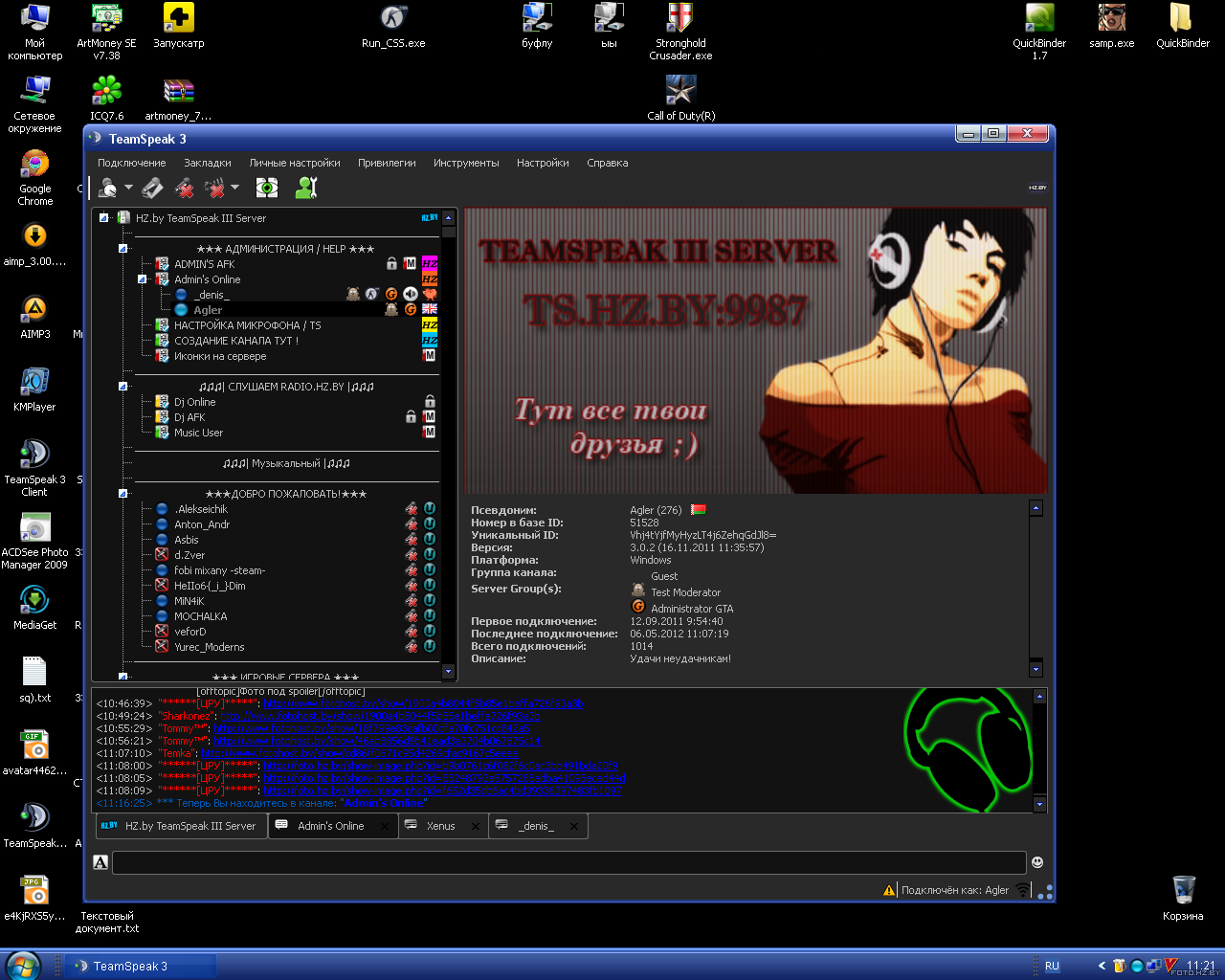1225x980 pixels.
Task: Close the _denis_ chat tab
Action: pos(574,827)
